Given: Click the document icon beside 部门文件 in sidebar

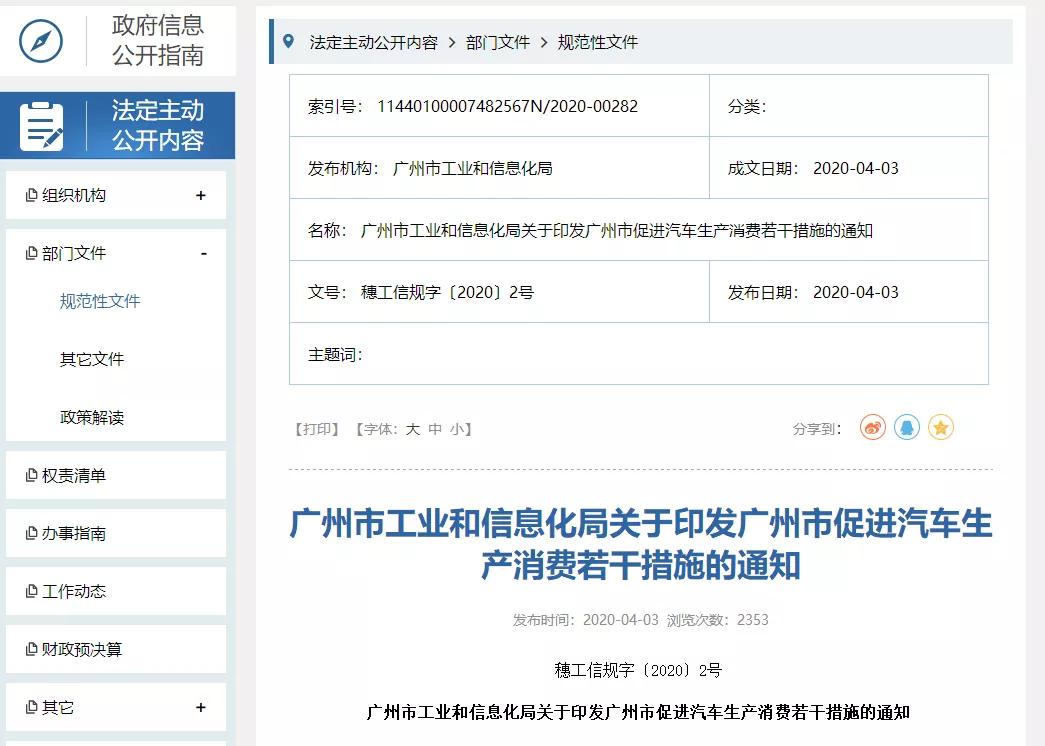Looking at the screenshot, I should pos(30,253).
